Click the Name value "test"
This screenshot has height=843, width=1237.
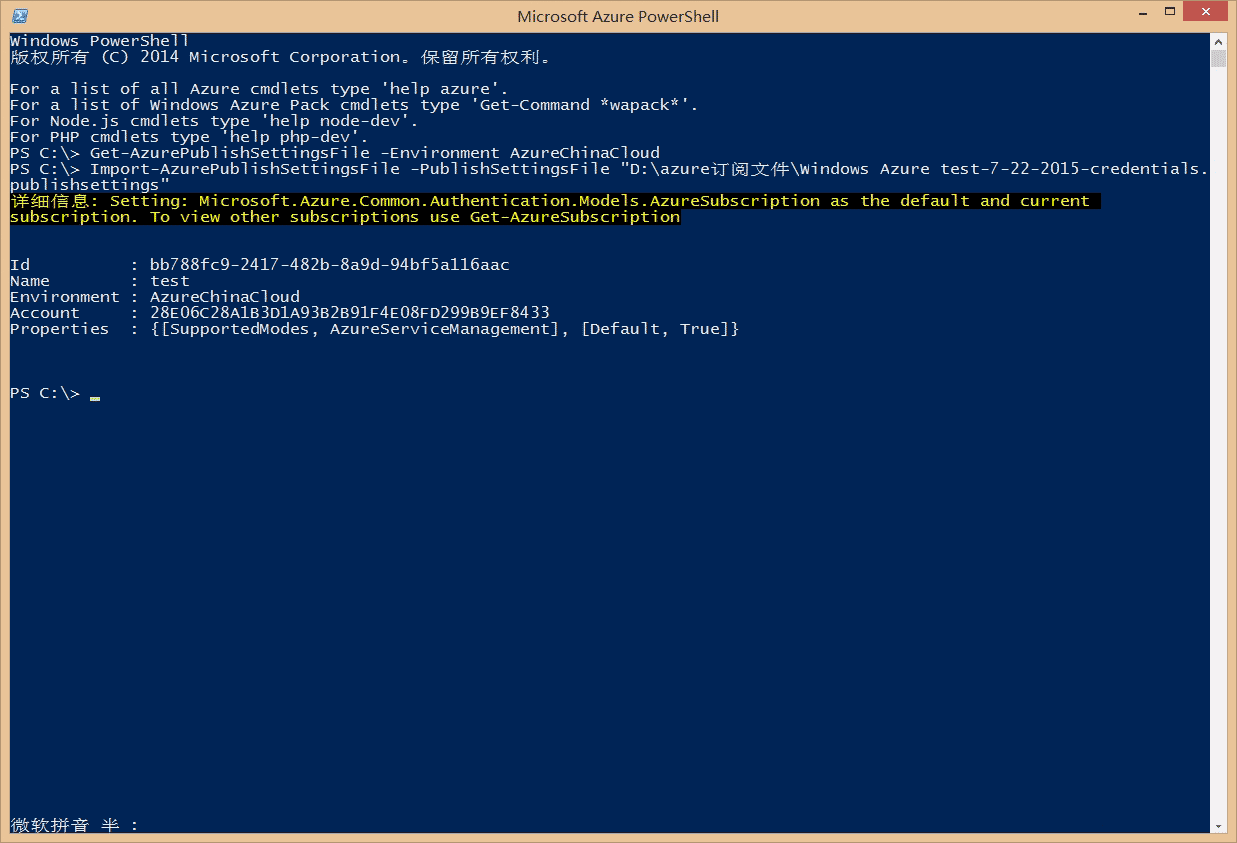pyautogui.click(x=169, y=281)
